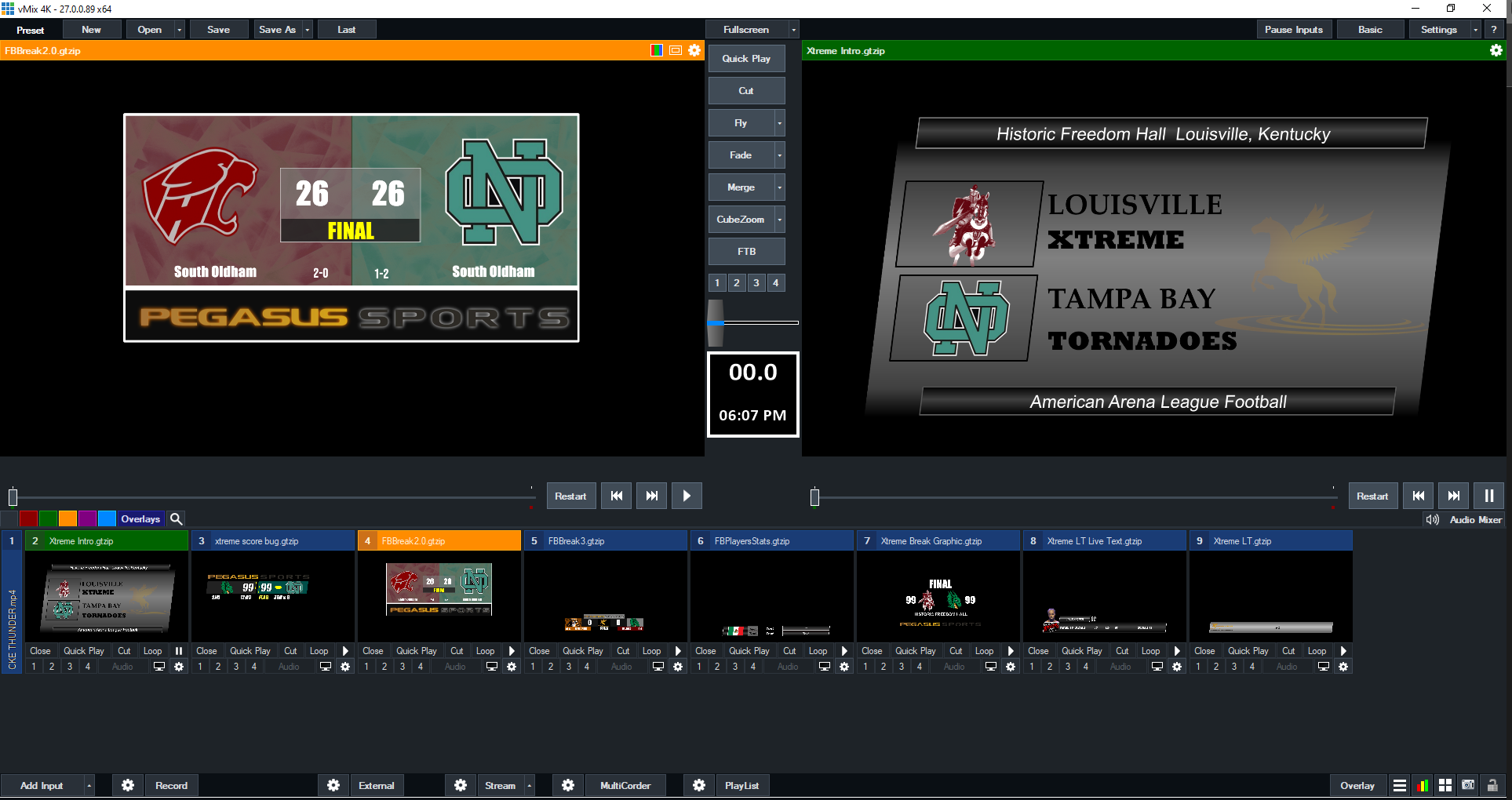Toggle Loop on FBBreak3.gtzip input
Image resolution: width=1512 pixels, height=800 pixels.
[x=651, y=651]
